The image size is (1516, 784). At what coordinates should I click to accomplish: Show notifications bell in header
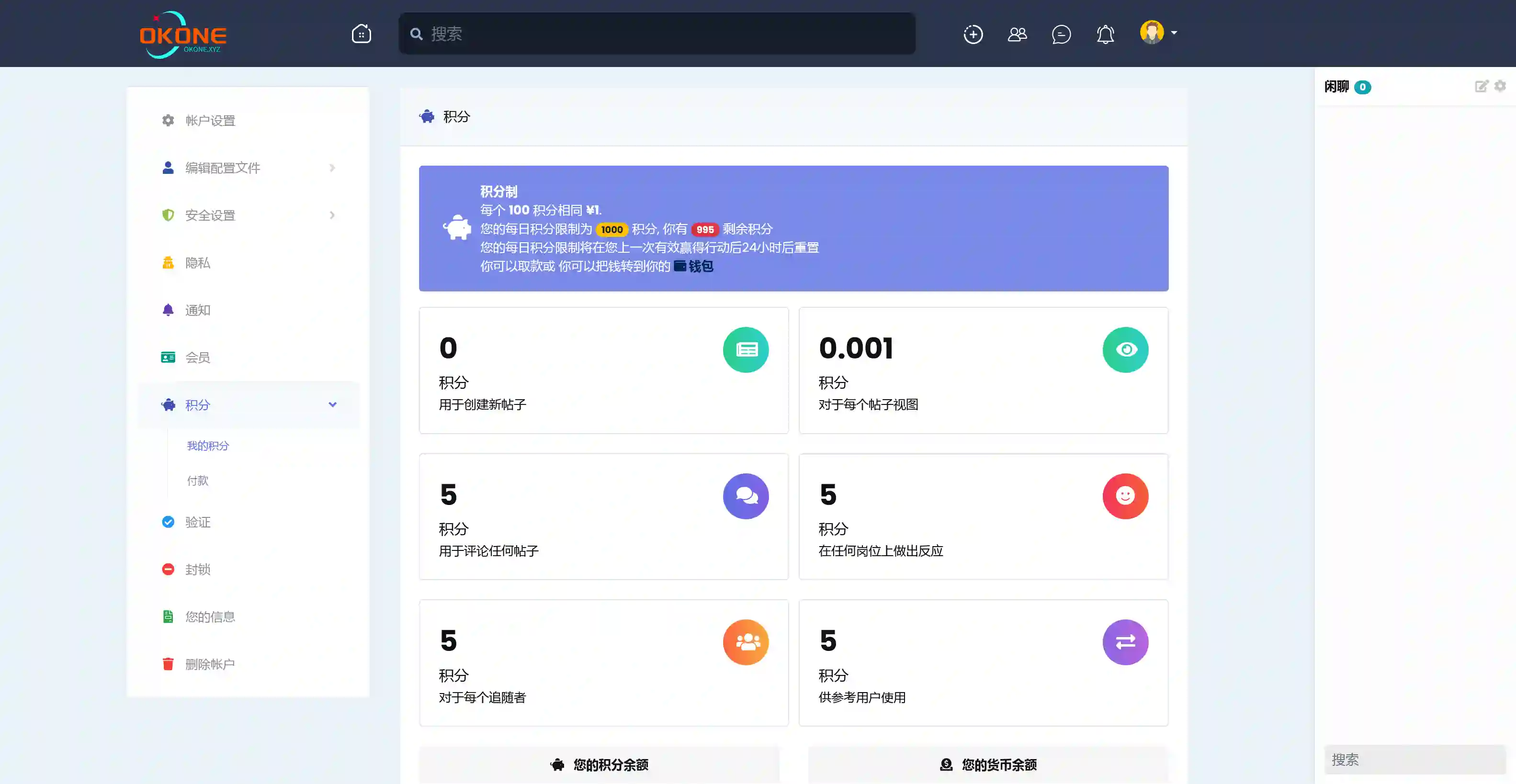pos(1105,34)
